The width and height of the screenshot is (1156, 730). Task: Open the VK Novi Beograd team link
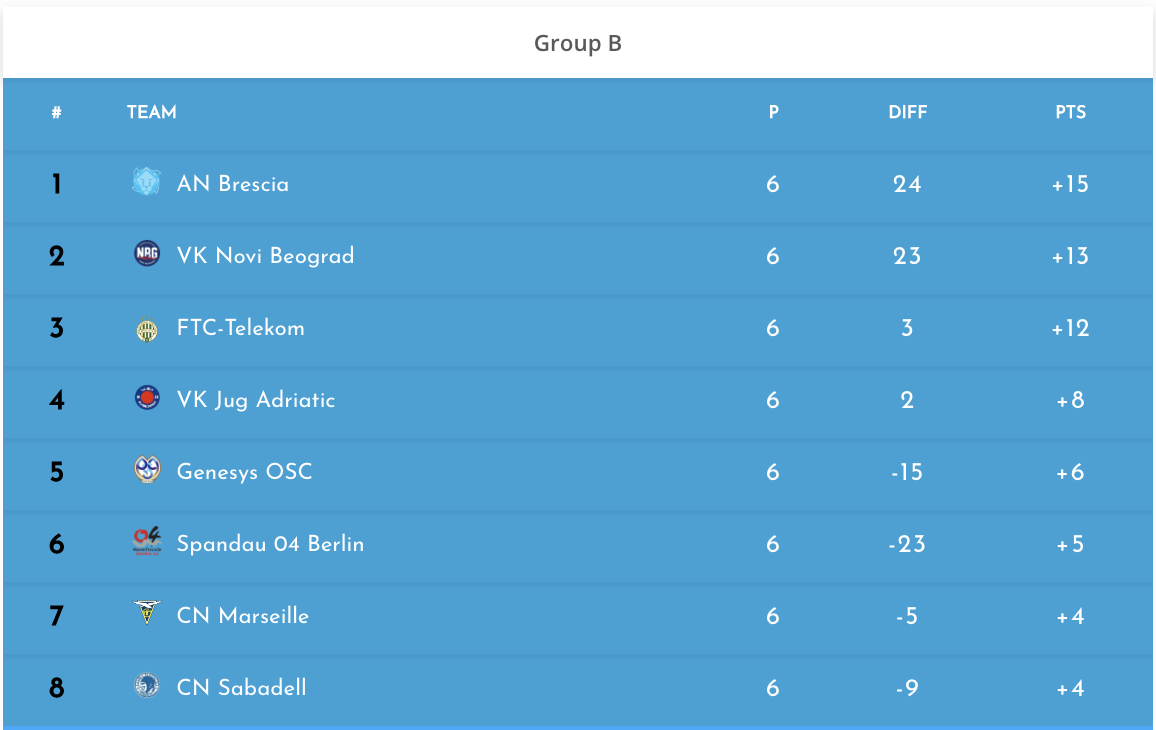point(265,256)
